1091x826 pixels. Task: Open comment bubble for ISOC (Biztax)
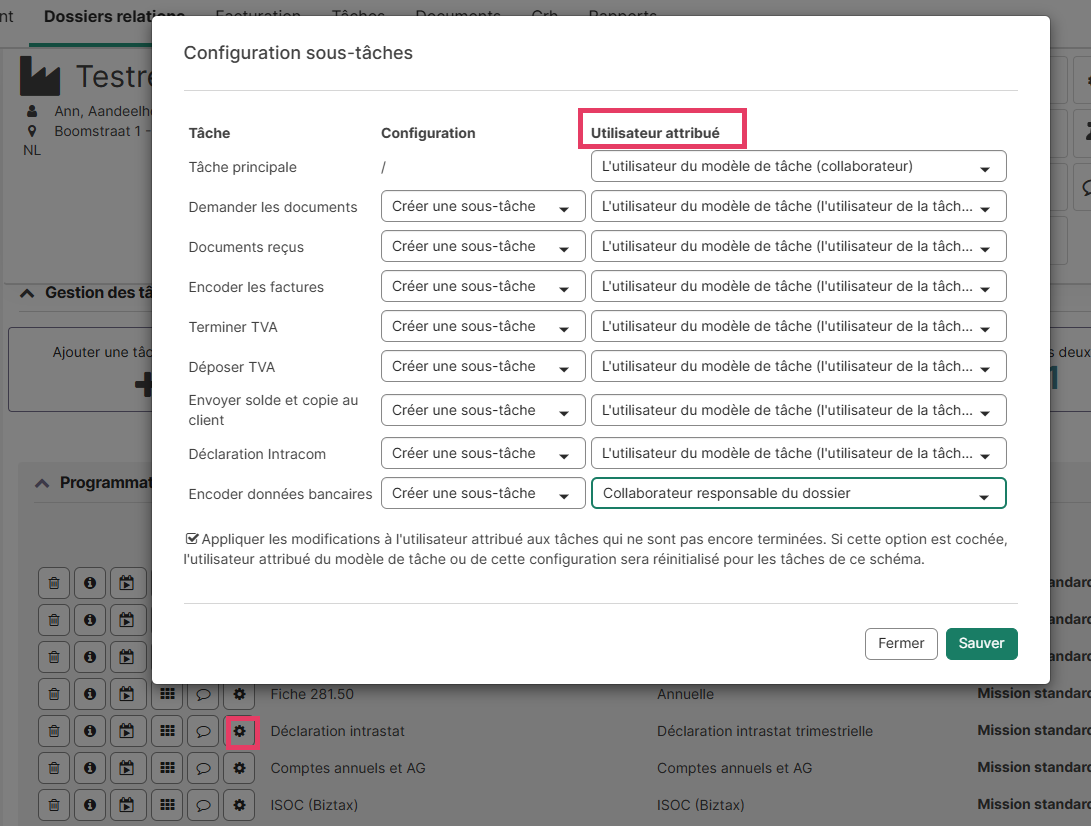point(203,804)
